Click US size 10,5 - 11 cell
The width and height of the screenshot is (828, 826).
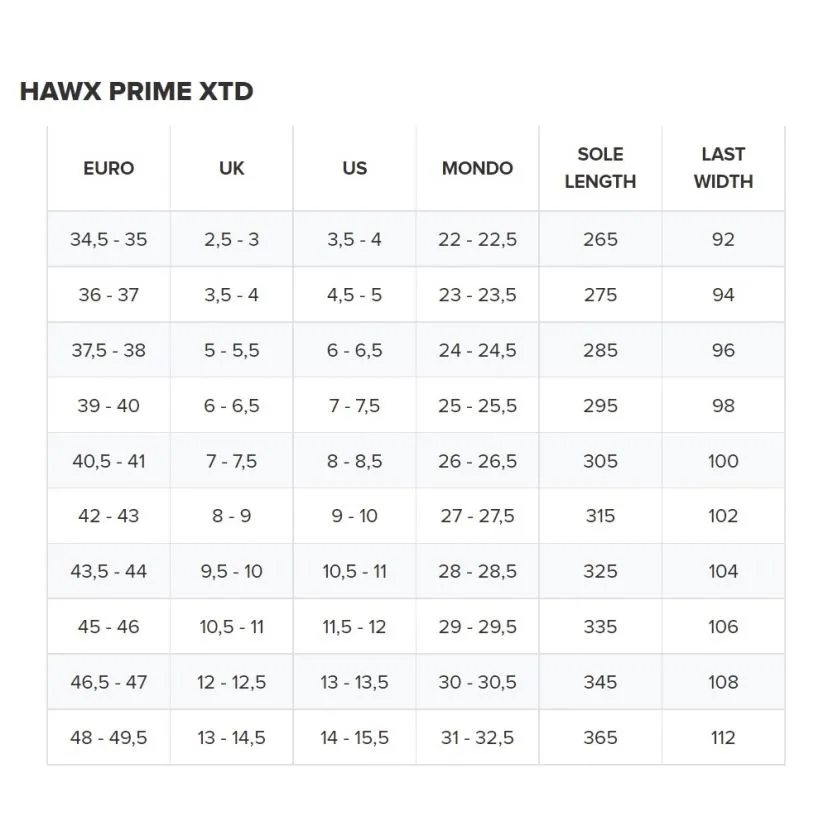pyautogui.click(x=354, y=572)
